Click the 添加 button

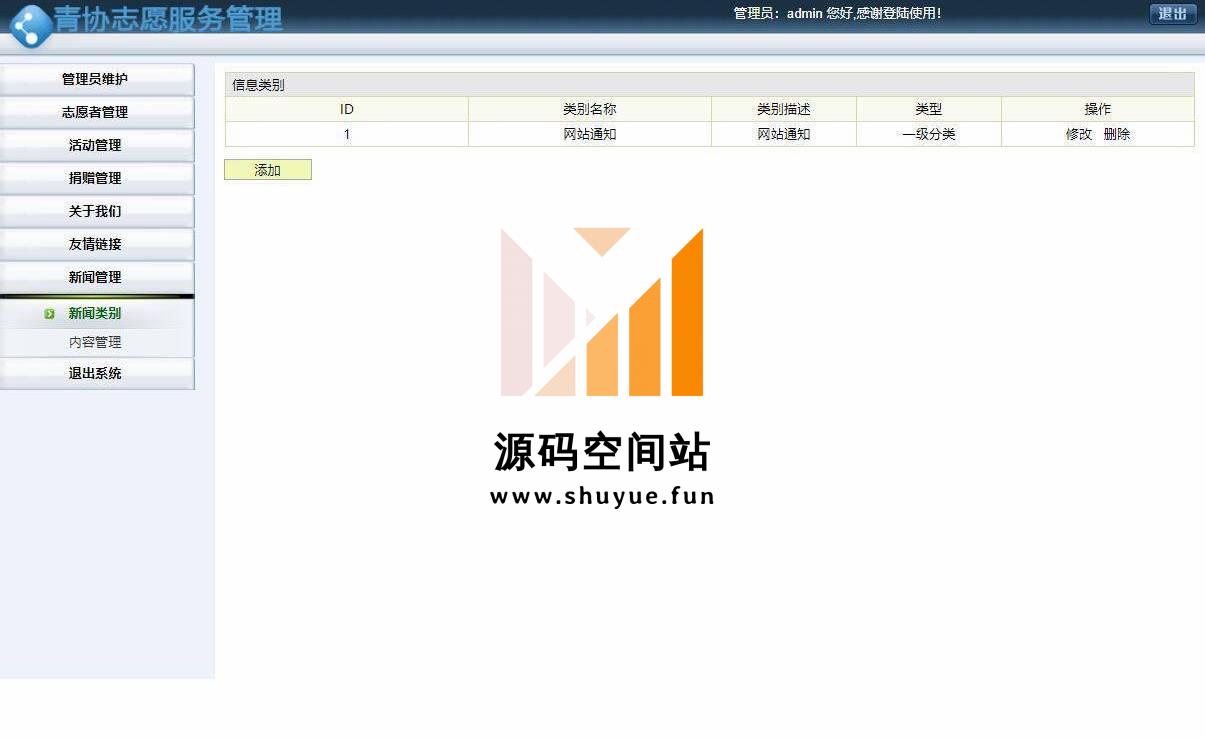click(268, 170)
